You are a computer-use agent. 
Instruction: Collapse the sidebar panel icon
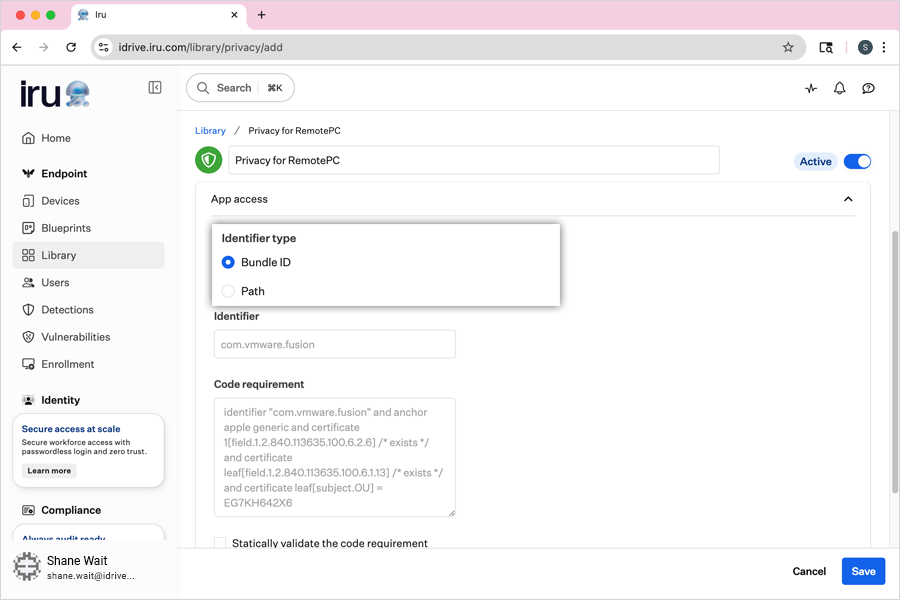point(155,88)
